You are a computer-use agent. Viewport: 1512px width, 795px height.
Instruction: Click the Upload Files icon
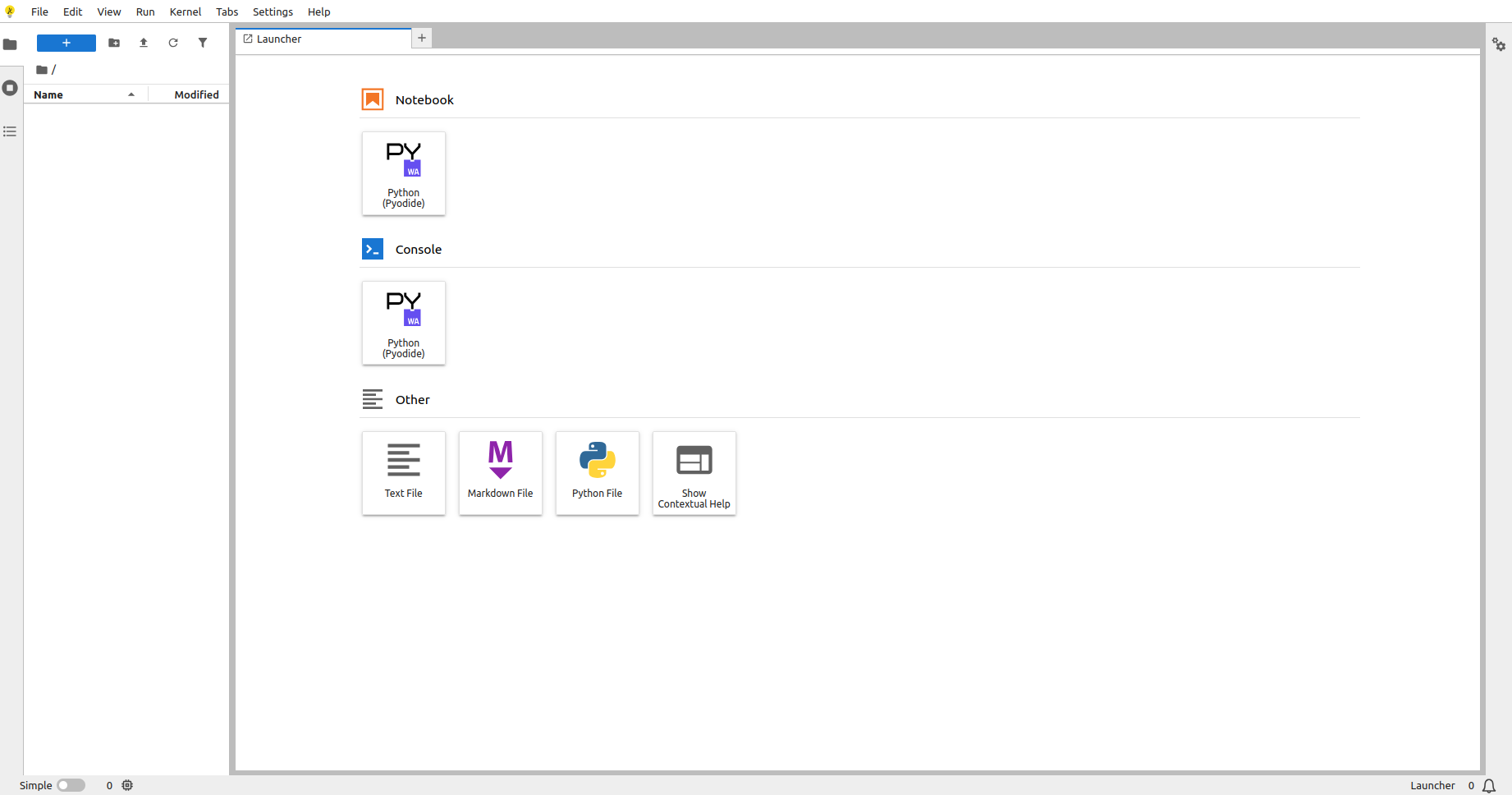point(144,43)
